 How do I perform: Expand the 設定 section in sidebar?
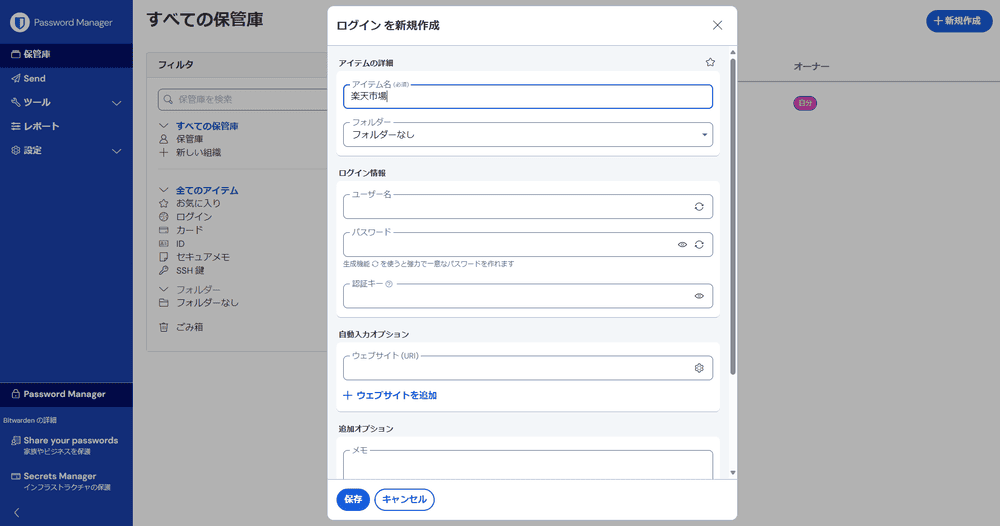[x=116, y=150]
